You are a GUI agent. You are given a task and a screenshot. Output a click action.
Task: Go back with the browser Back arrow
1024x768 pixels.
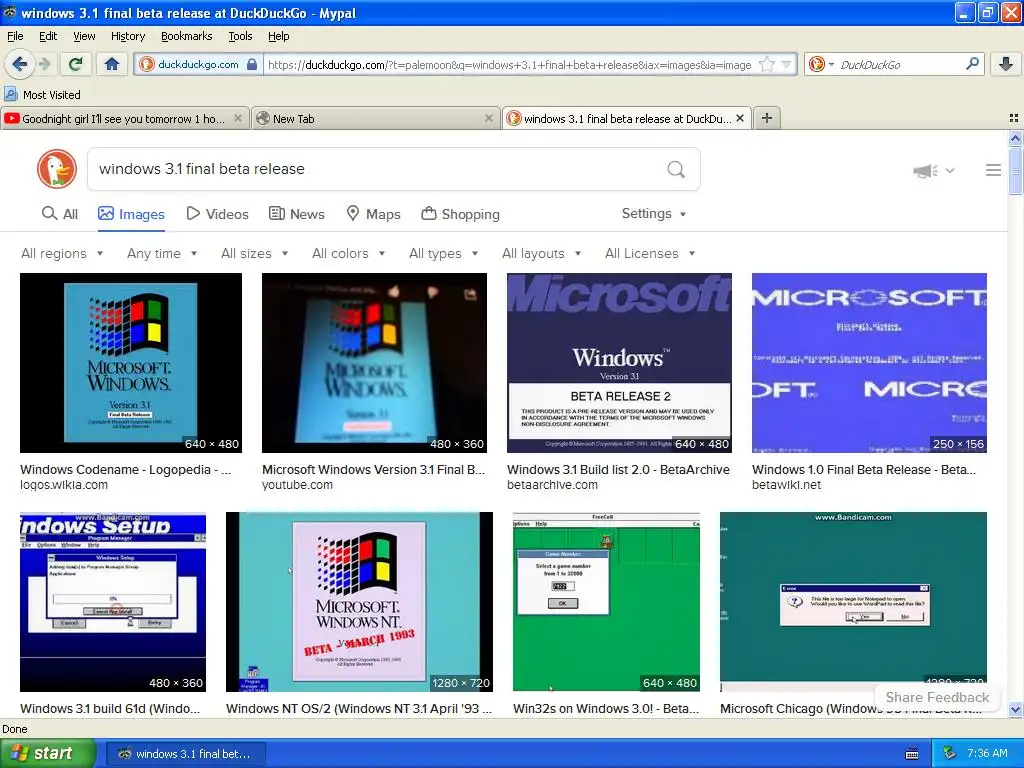pos(19,64)
